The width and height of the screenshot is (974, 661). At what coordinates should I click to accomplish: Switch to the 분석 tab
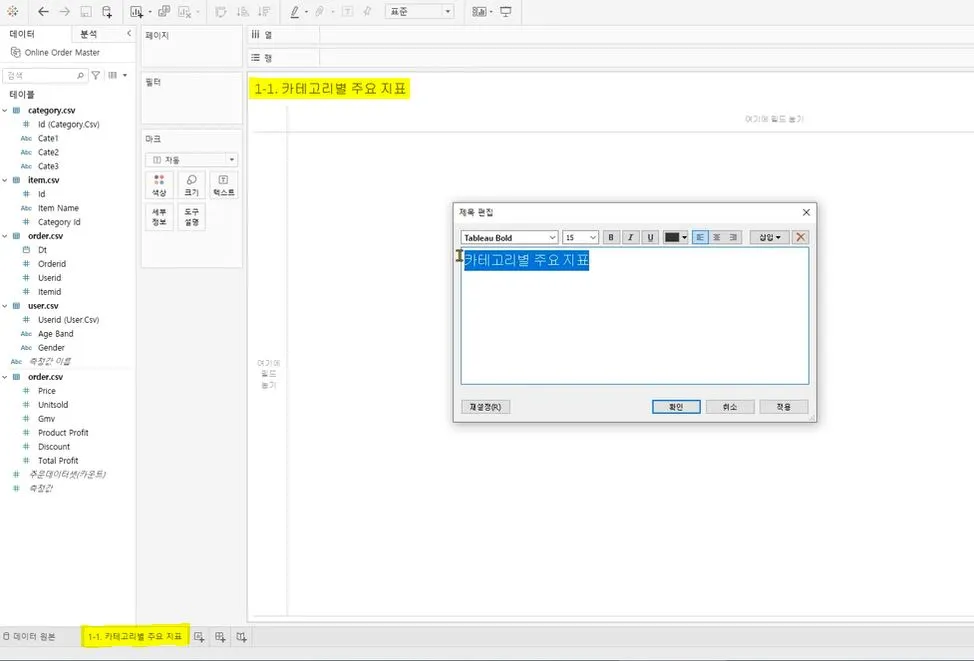(88, 34)
